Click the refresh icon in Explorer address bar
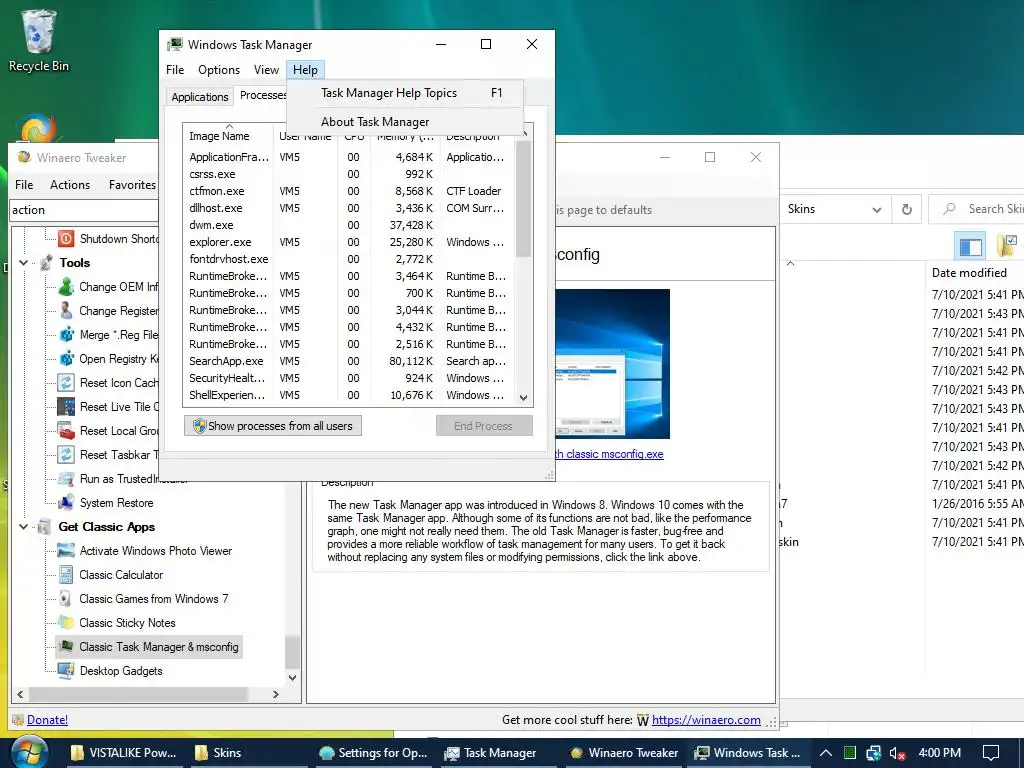 (x=906, y=210)
